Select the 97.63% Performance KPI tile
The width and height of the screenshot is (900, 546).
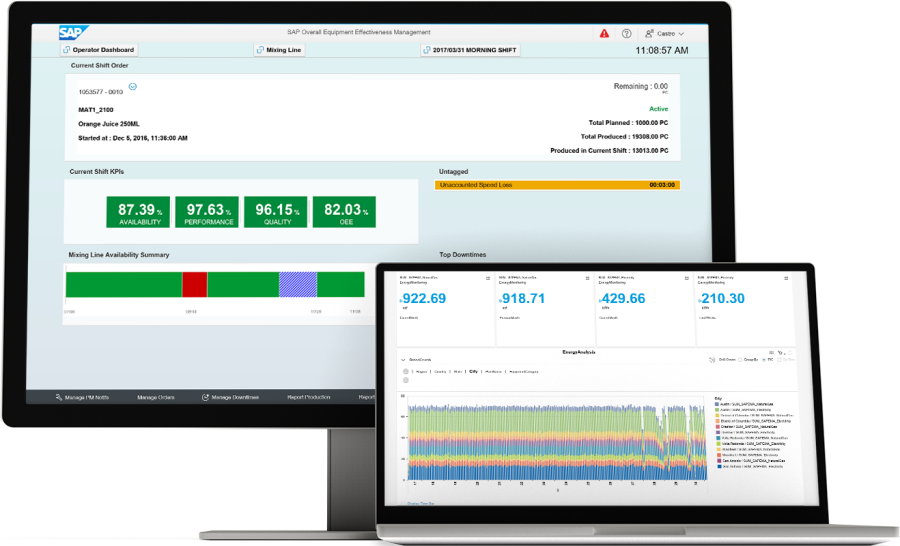[x=207, y=212]
